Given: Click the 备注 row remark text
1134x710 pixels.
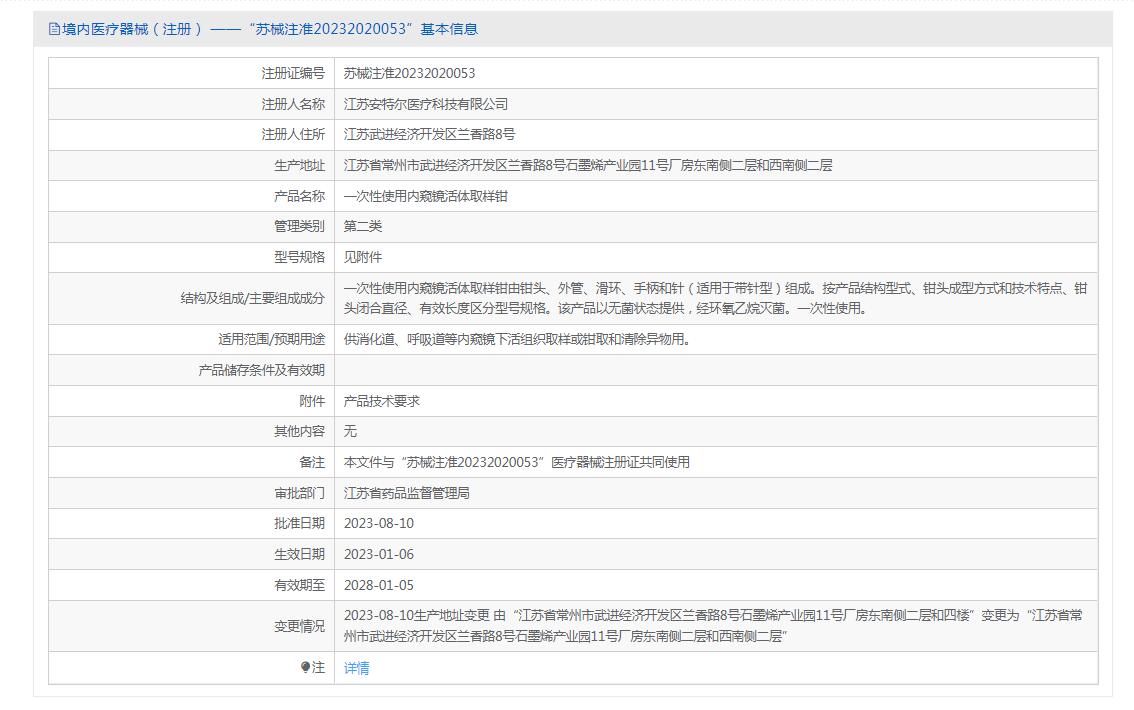Looking at the screenshot, I should click(x=517, y=462).
